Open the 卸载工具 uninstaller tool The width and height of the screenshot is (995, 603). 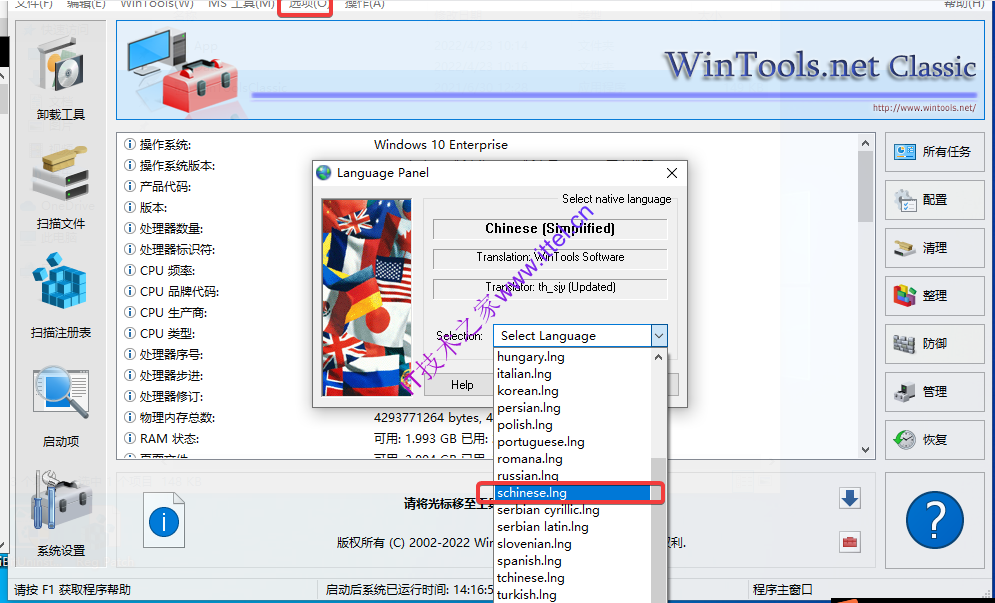point(61,79)
